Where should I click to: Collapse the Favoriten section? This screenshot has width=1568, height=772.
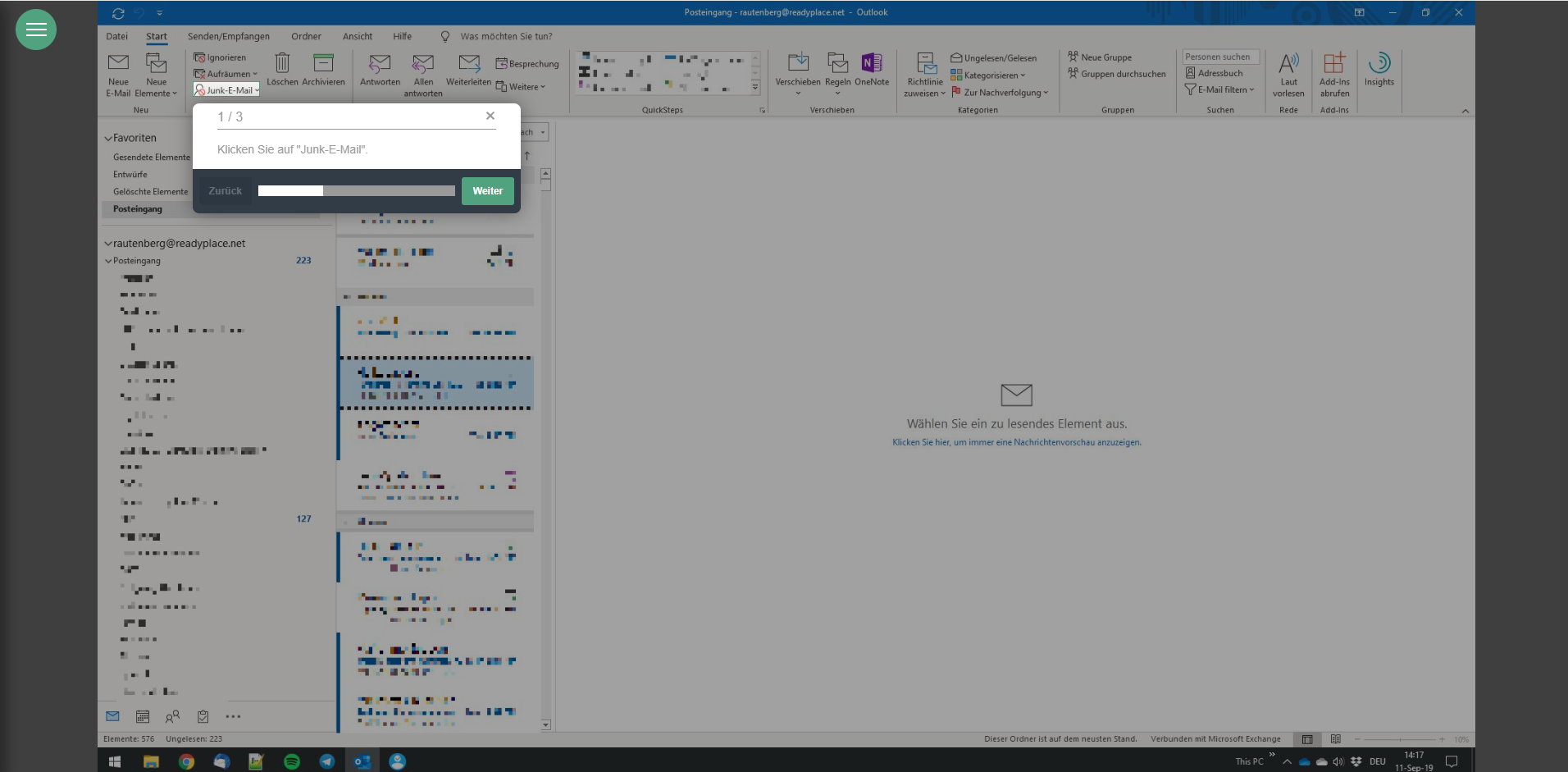[108, 139]
